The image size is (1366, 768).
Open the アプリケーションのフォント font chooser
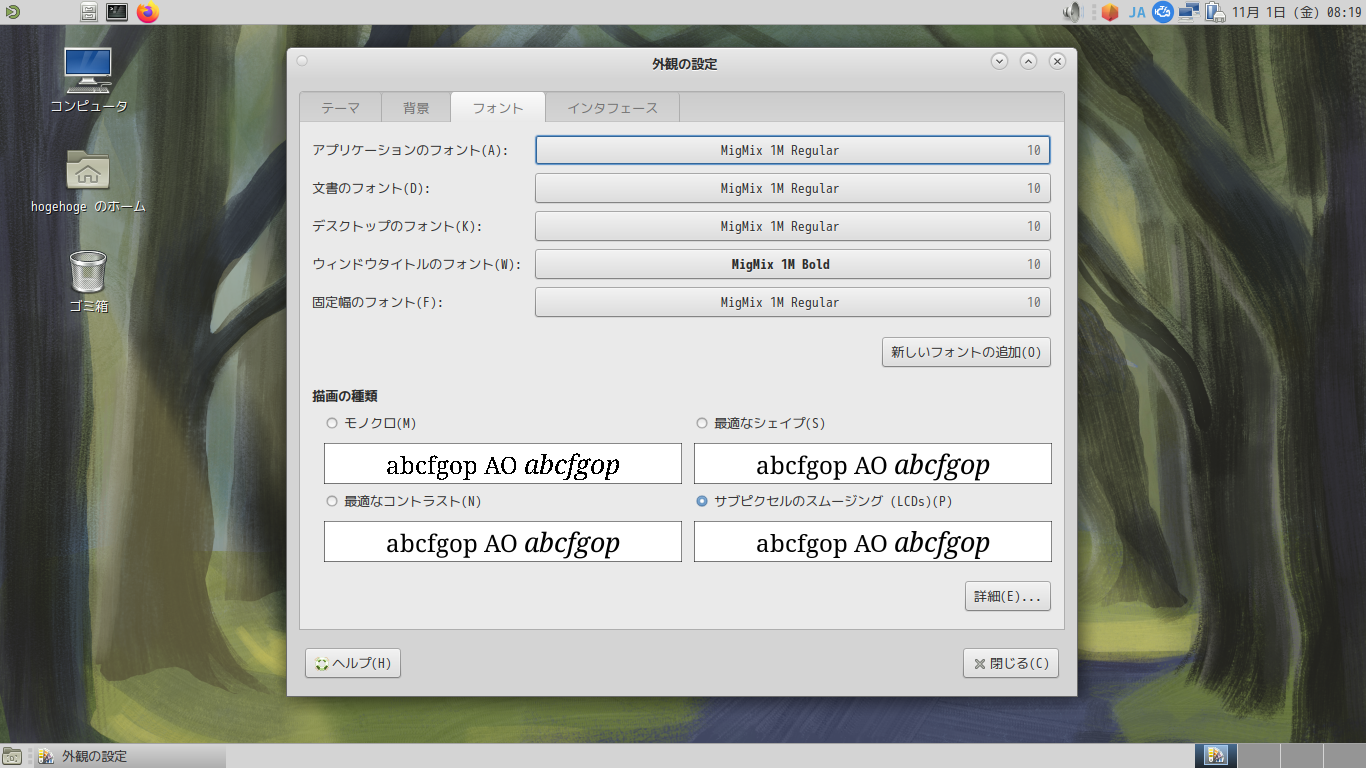[x=793, y=150]
